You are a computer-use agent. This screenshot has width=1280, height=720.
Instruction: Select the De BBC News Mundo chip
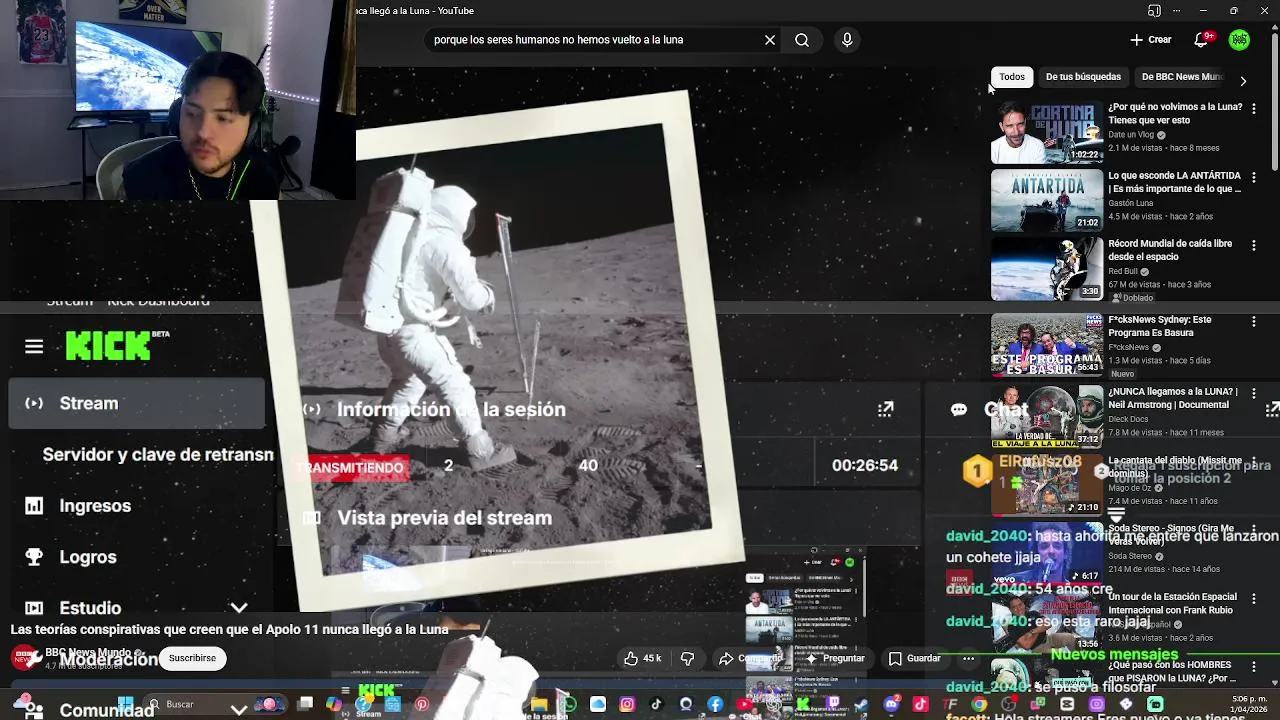point(1182,77)
